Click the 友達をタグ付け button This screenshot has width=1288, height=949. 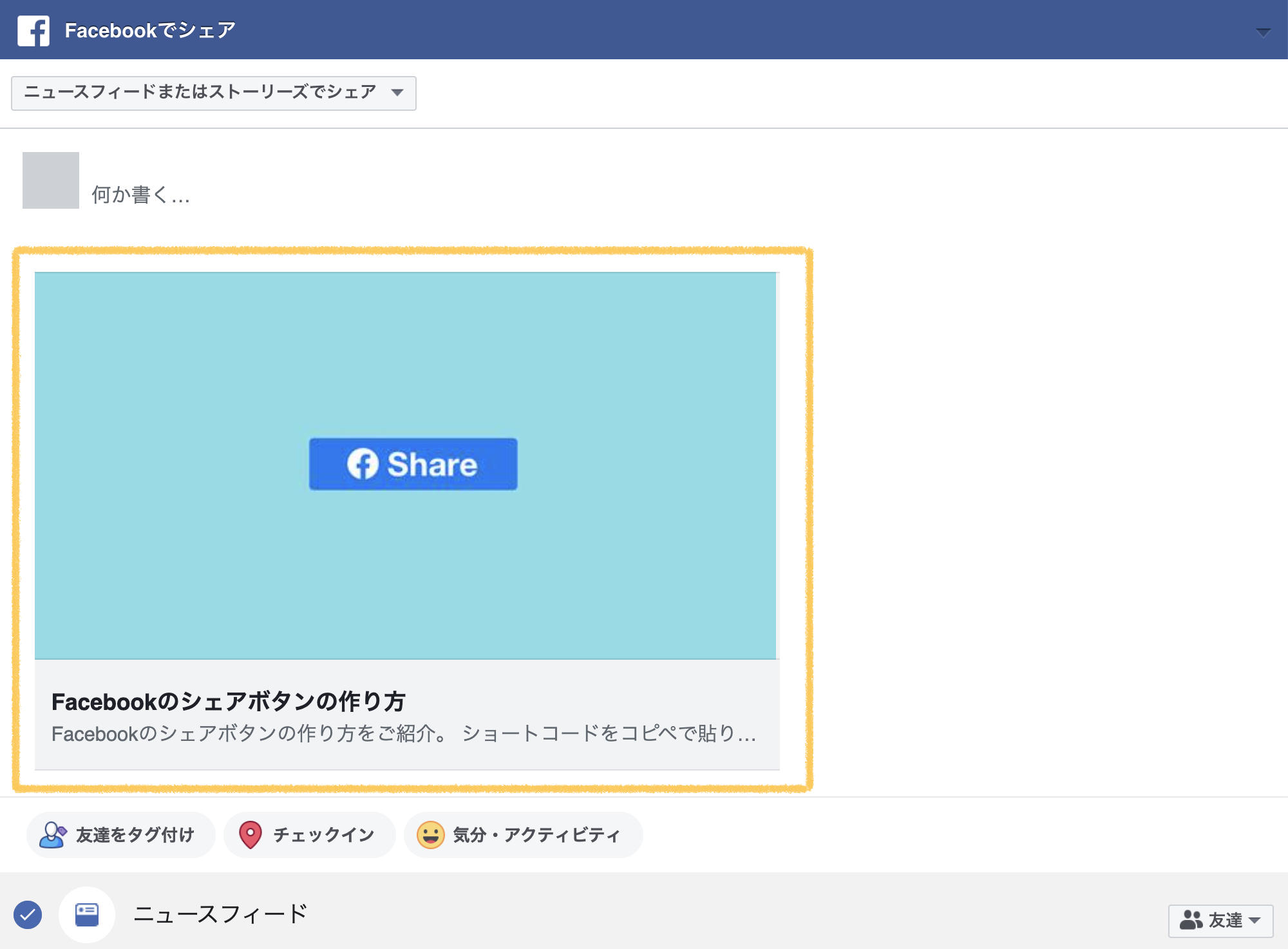(121, 835)
